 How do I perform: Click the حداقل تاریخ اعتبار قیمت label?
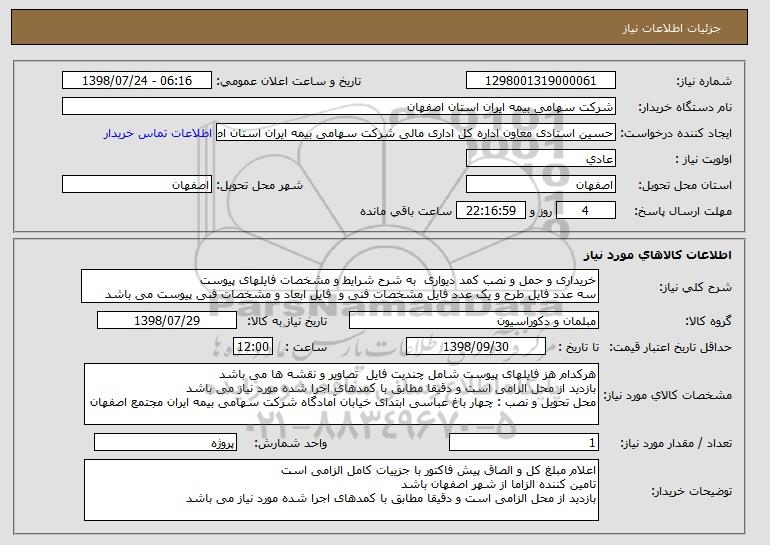tap(670, 347)
